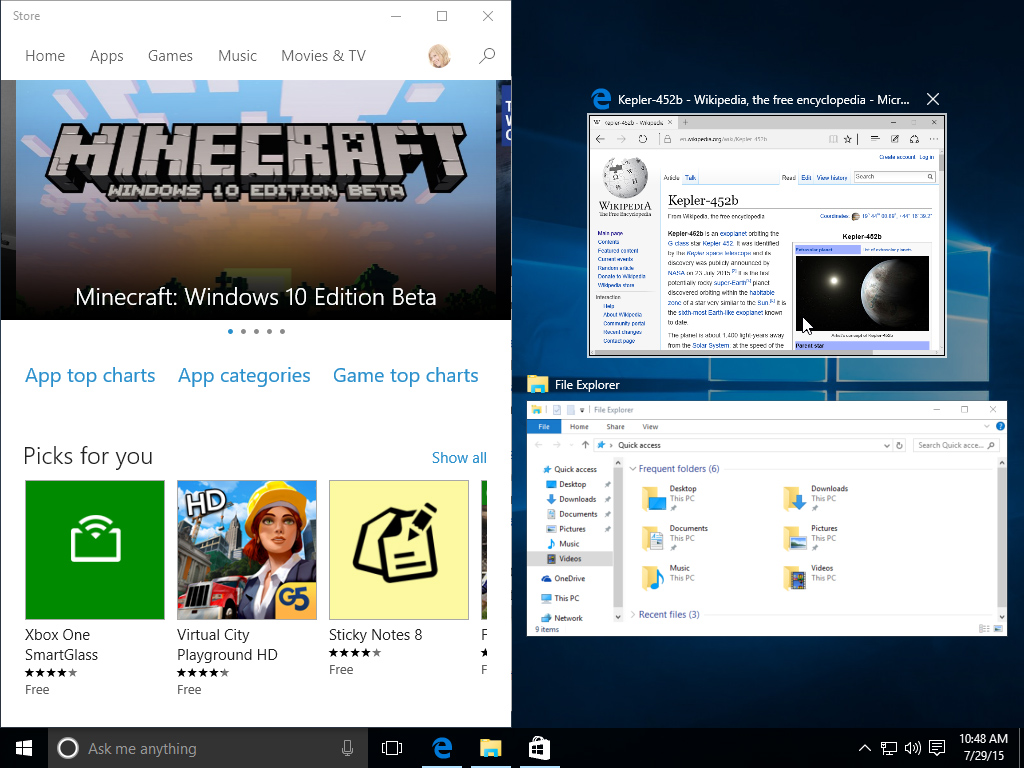The width and height of the screenshot is (1024, 768).
Task: Open Action Center notifications icon
Action: pos(937,748)
